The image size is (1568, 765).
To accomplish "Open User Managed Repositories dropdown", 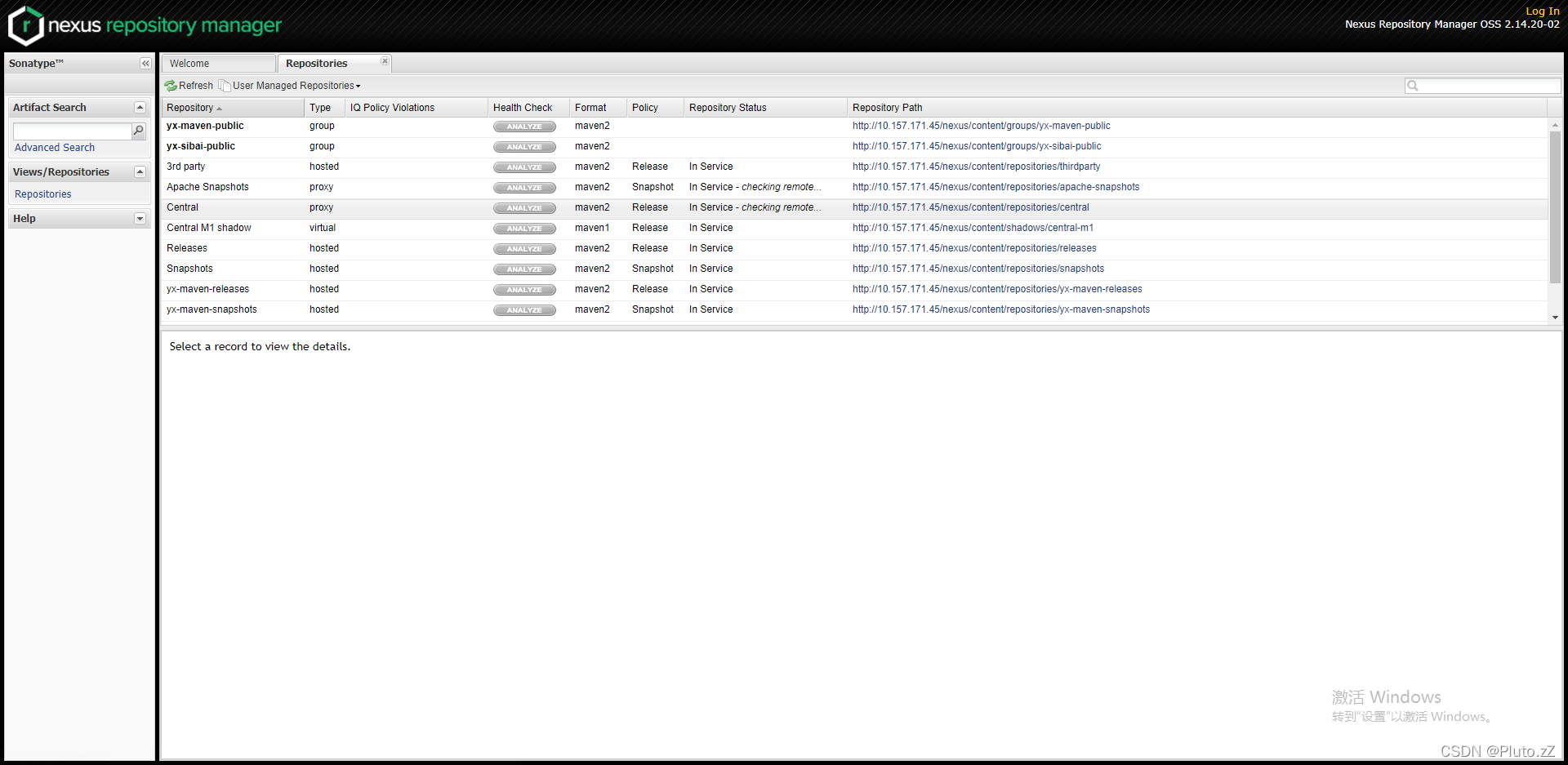I will pyautogui.click(x=290, y=86).
